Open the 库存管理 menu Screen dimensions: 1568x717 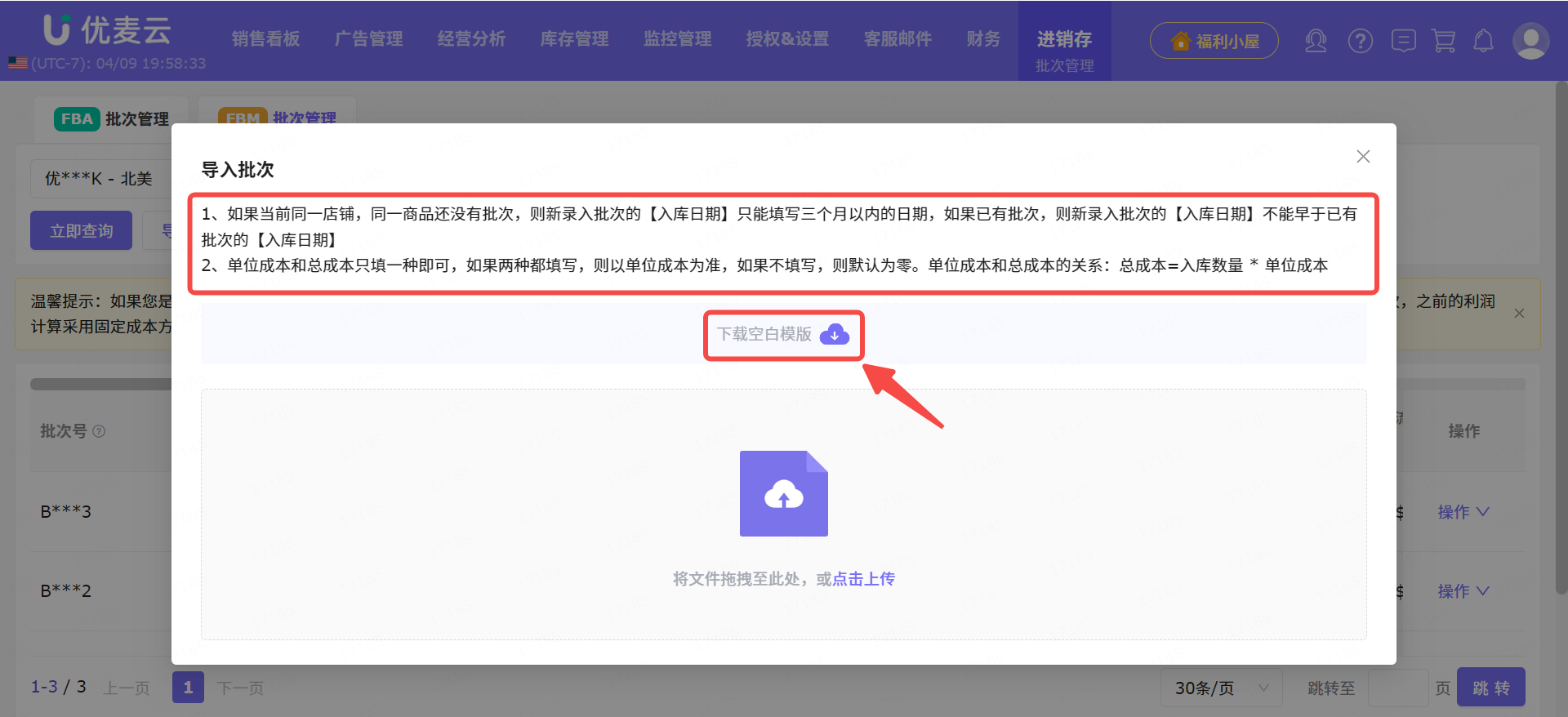(x=574, y=39)
